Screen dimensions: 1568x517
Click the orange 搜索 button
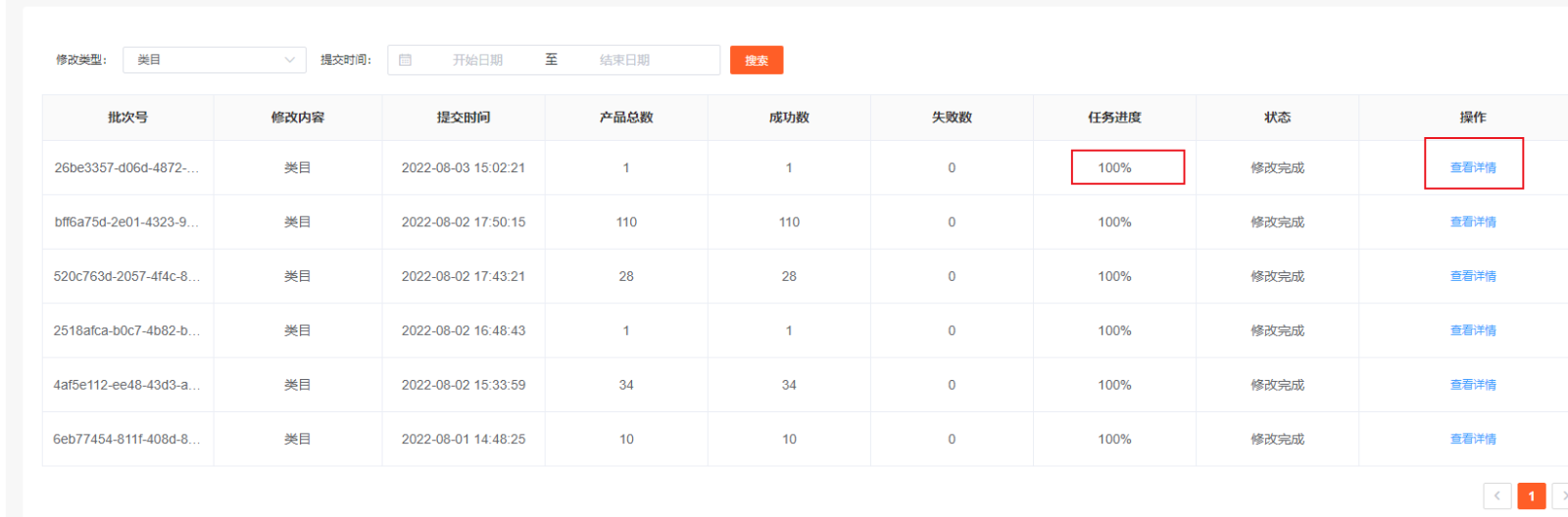[x=757, y=60]
